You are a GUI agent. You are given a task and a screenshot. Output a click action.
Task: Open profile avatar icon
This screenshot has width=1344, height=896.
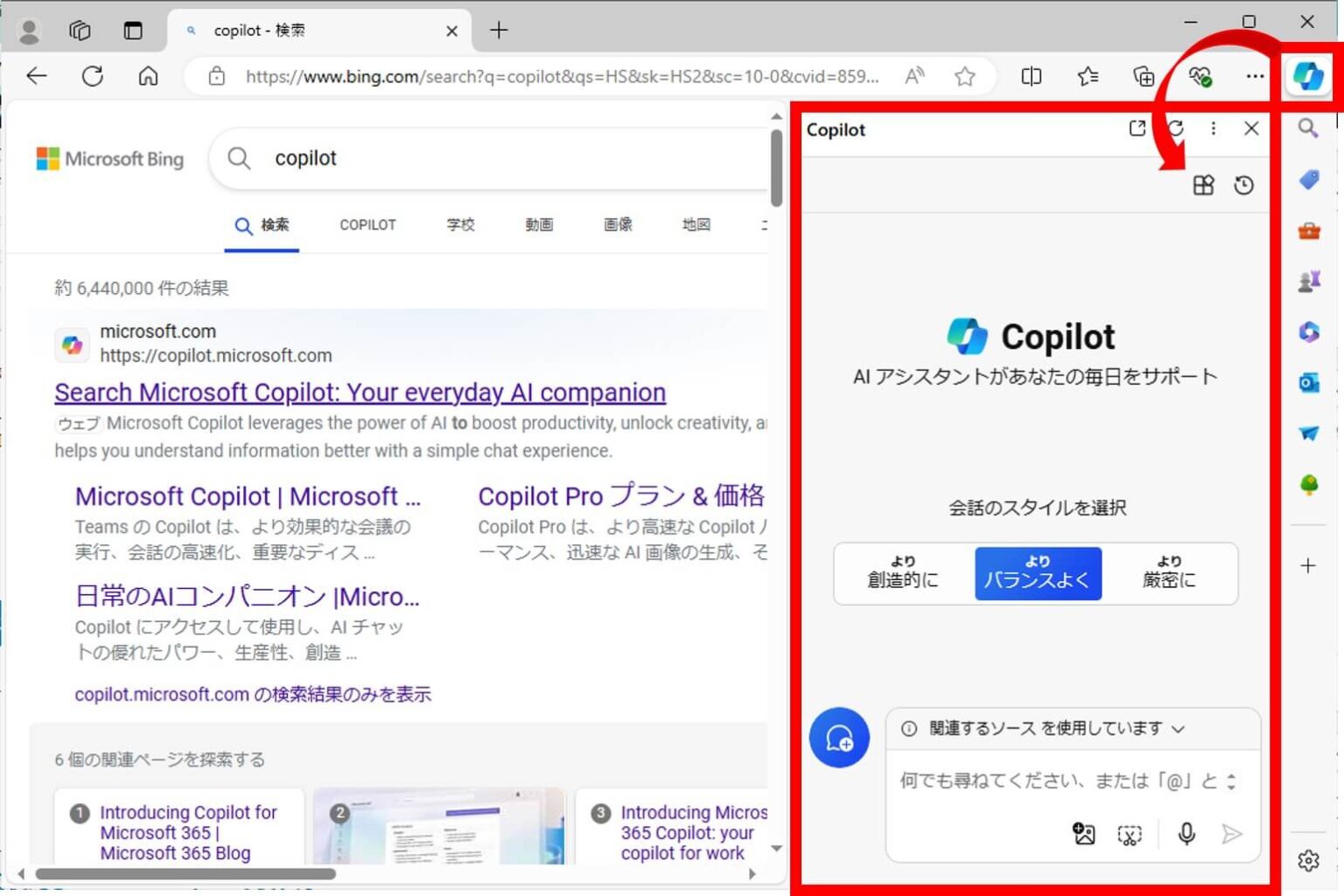point(30,31)
